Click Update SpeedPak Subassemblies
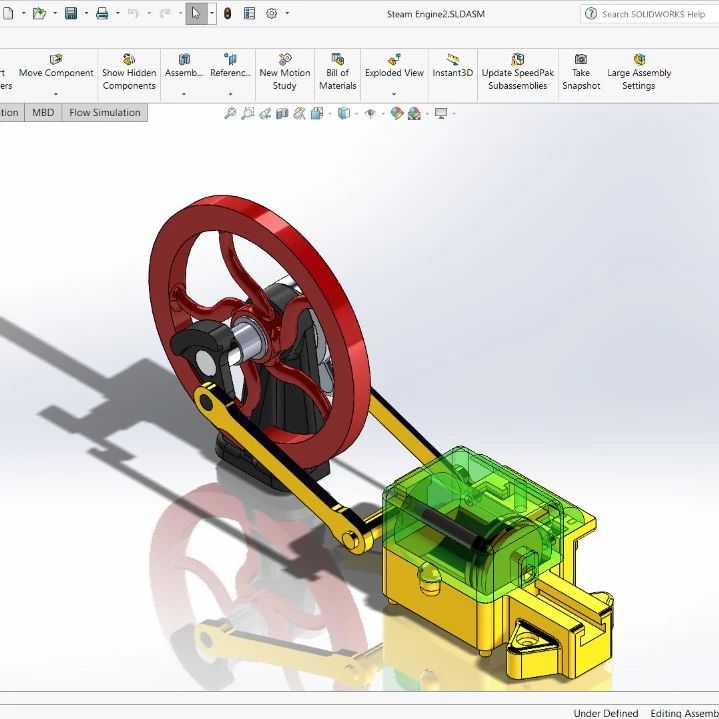 pos(518,72)
